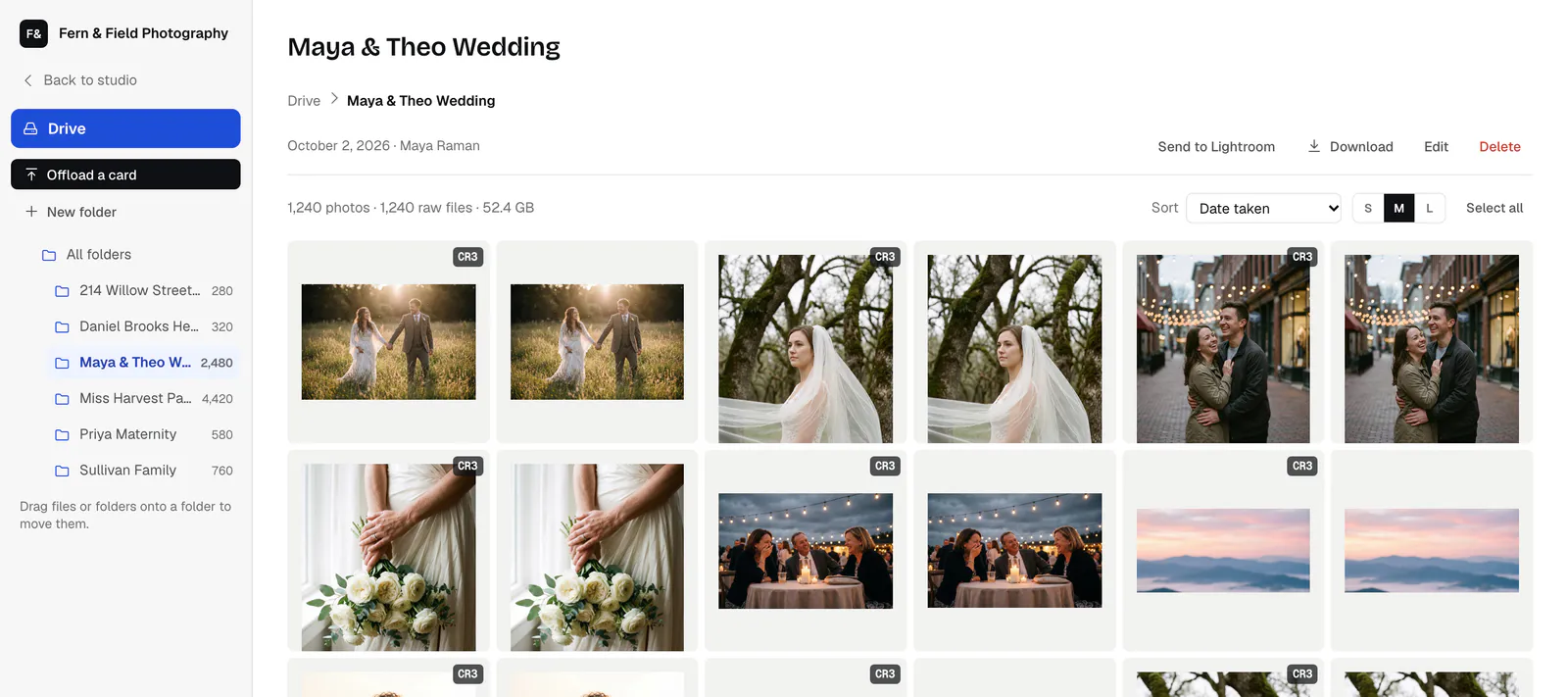The image size is (1568, 697).
Task: Click folder icon of Miss Harvest Pa...
Action: pyautogui.click(x=62, y=399)
